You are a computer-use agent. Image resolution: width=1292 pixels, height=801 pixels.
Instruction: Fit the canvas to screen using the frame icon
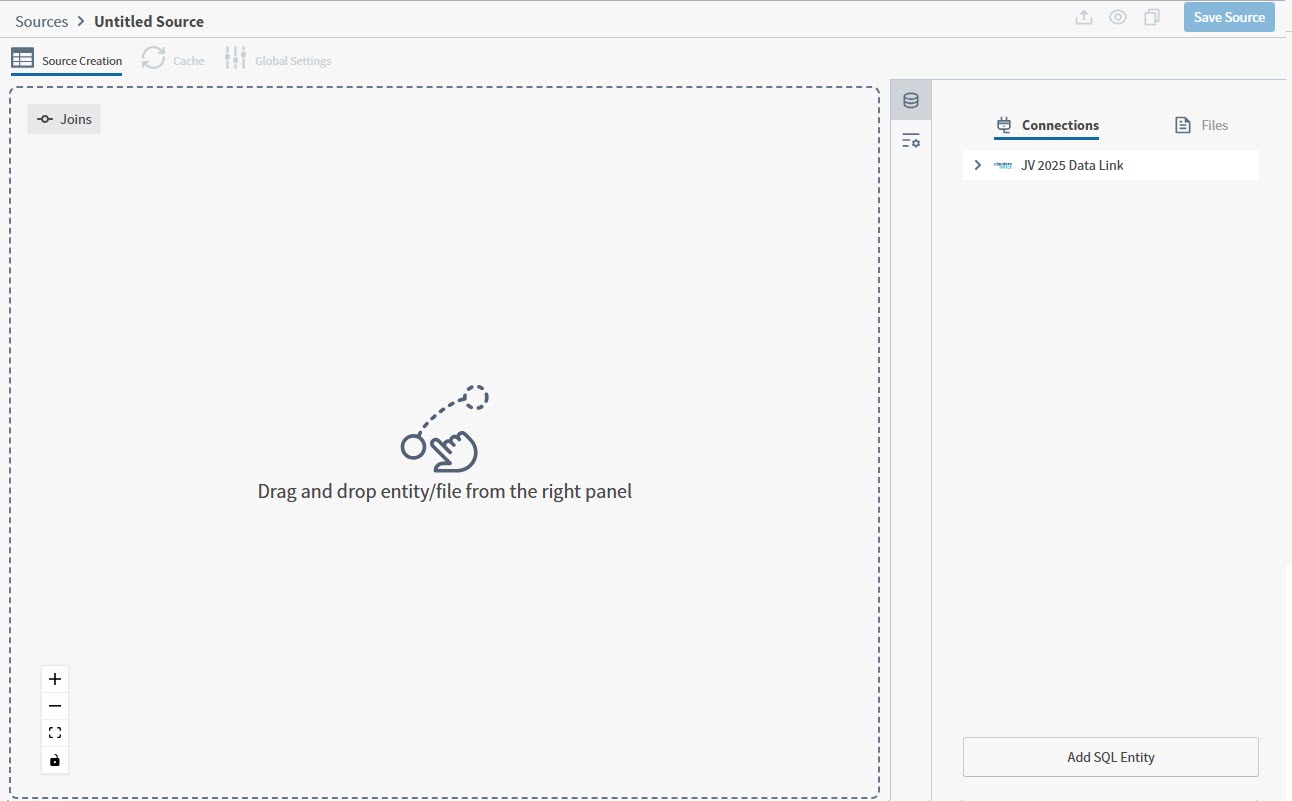click(x=55, y=732)
